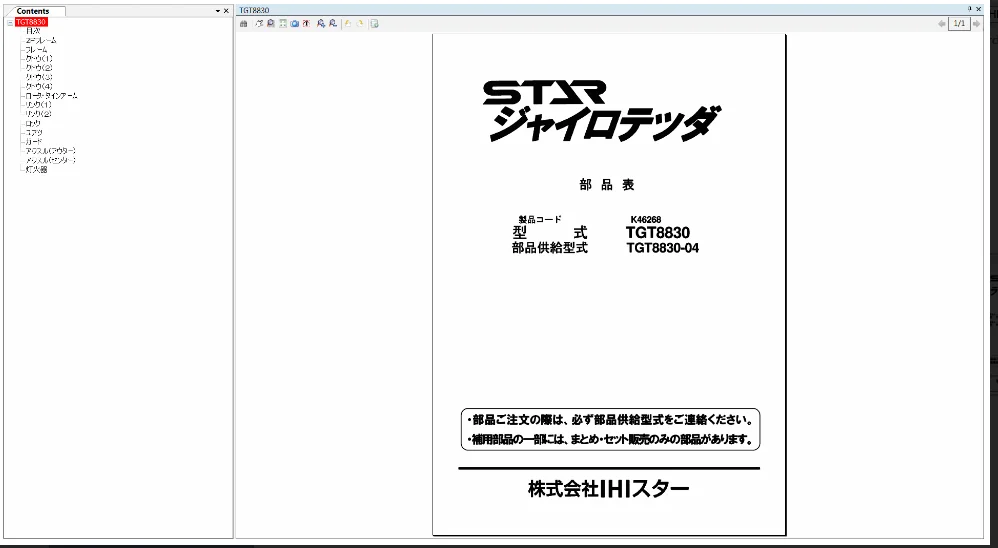Click the product code K46268
The height and width of the screenshot is (548, 998).
pyautogui.click(x=646, y=220)
